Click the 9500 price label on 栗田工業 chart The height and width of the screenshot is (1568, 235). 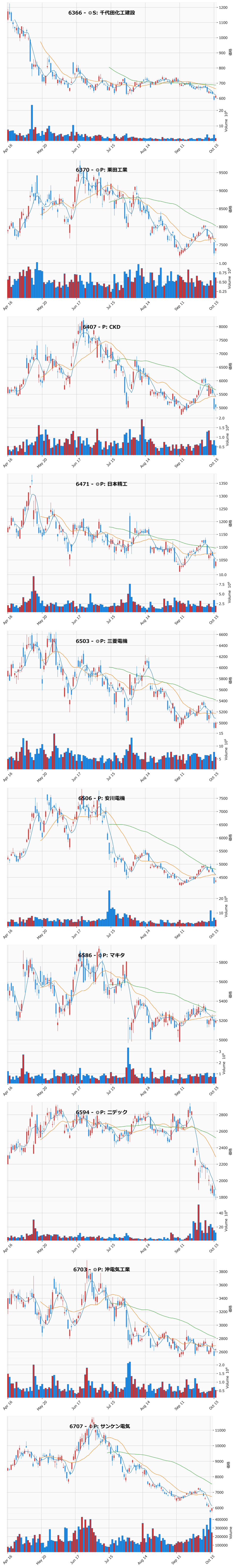tap(223, 173)
